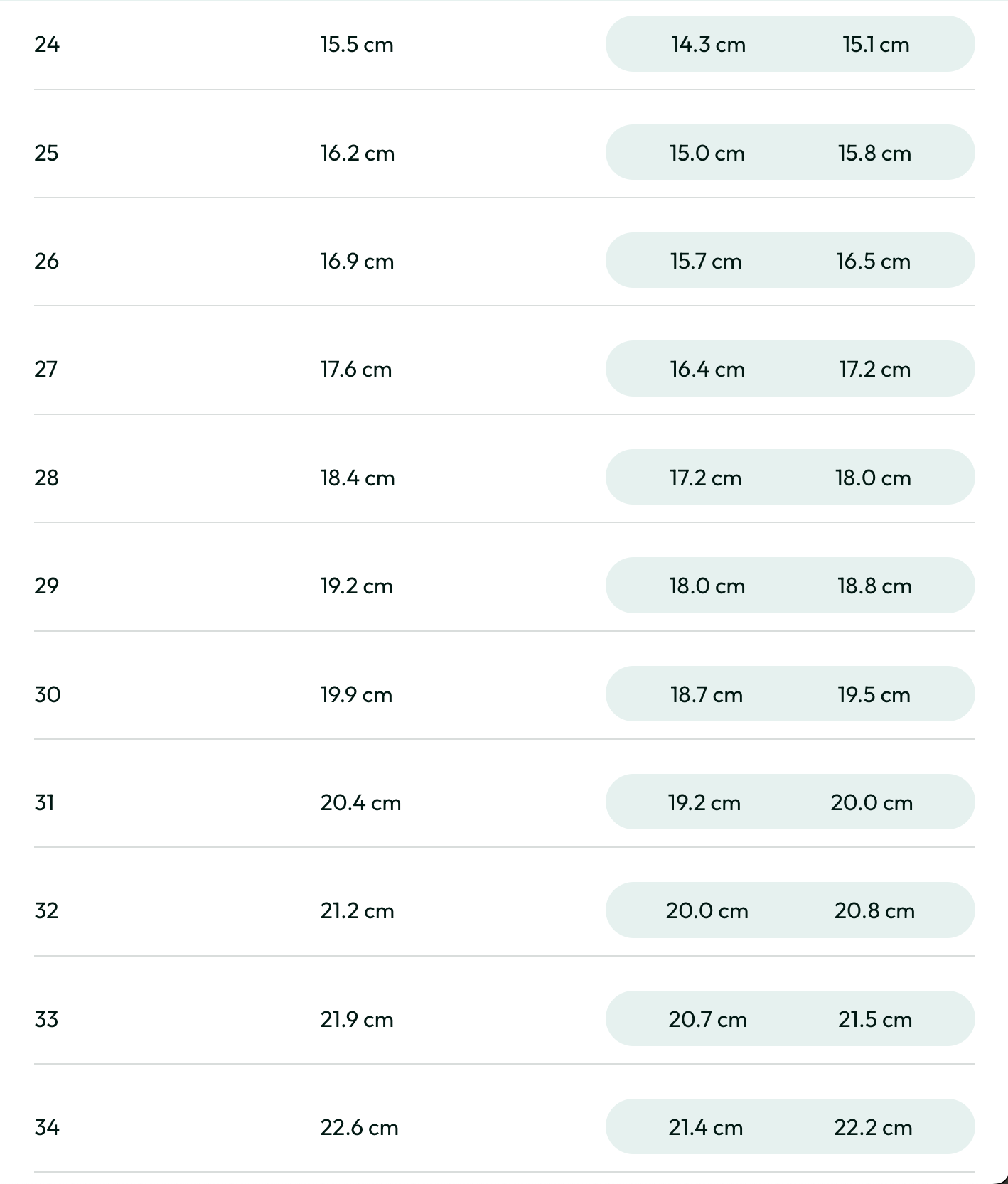Click the 20.7 cm value in size 33 row
1008x1184 pixels.
(x=707, y=1020)
